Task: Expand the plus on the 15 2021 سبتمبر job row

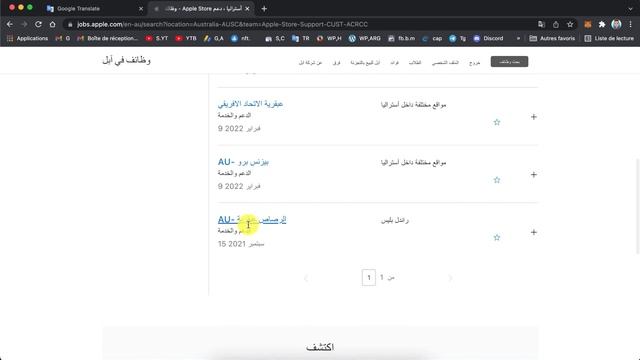Action: pos(533,232)
